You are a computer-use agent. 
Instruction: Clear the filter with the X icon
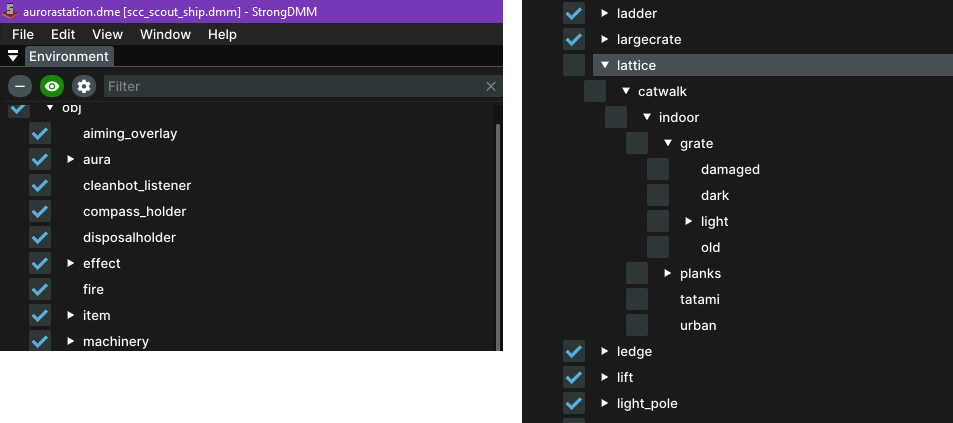pyautogui.click(x=490, y=86)
